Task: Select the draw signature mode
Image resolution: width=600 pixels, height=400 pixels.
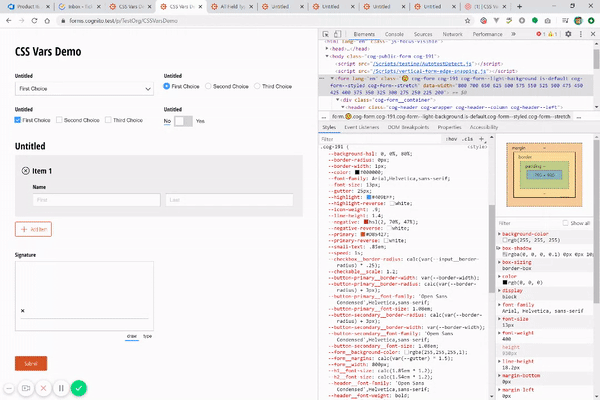Action: [x=132, y=336]
